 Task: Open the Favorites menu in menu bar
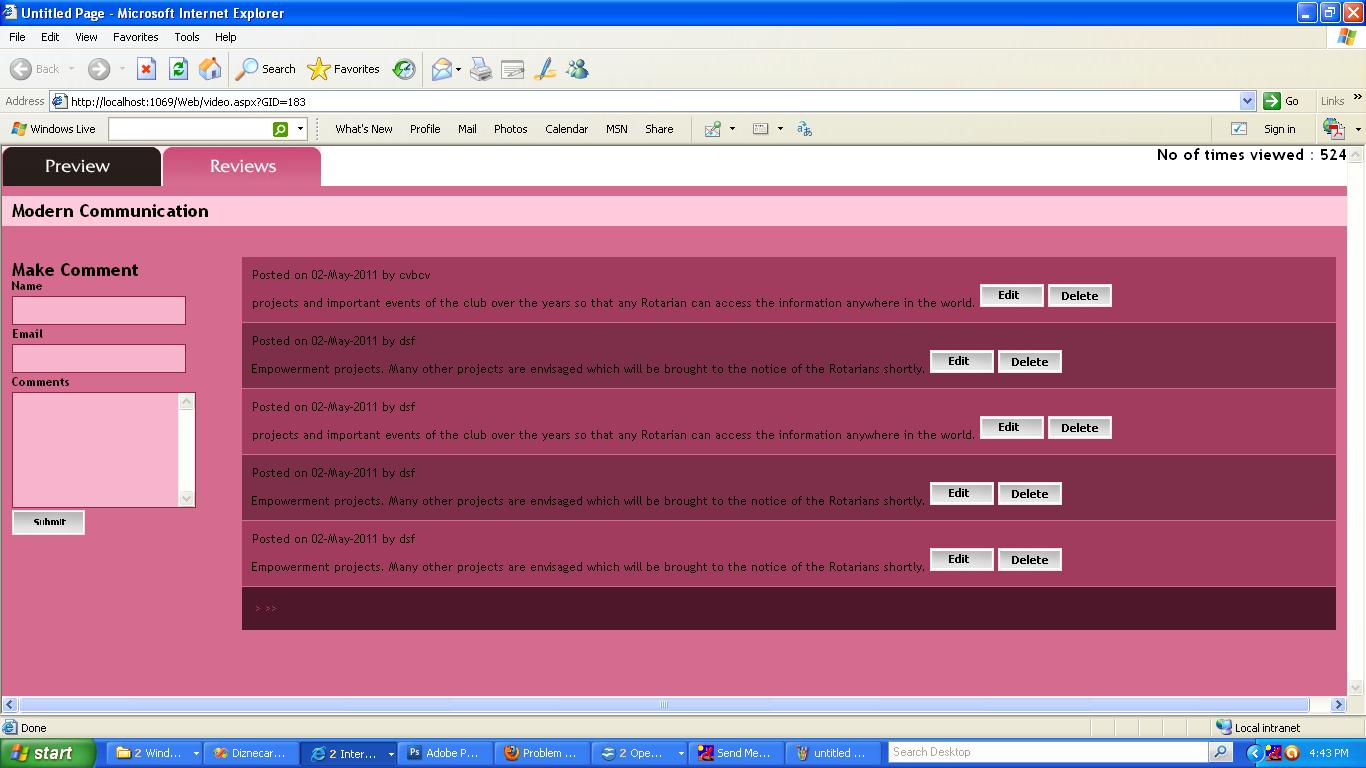(x=135, y=37)
